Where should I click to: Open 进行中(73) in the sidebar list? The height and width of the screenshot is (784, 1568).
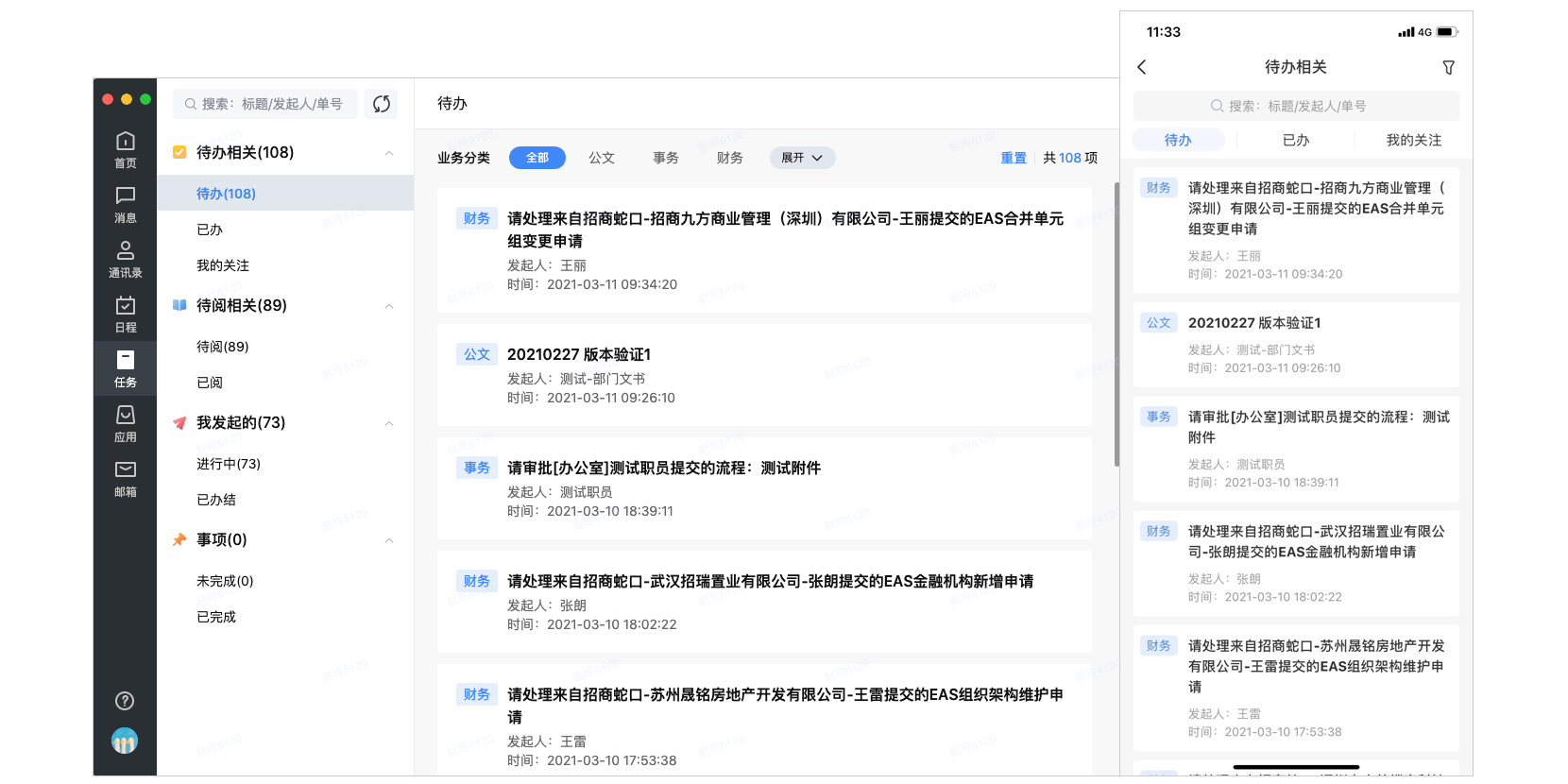coord(229,464)
